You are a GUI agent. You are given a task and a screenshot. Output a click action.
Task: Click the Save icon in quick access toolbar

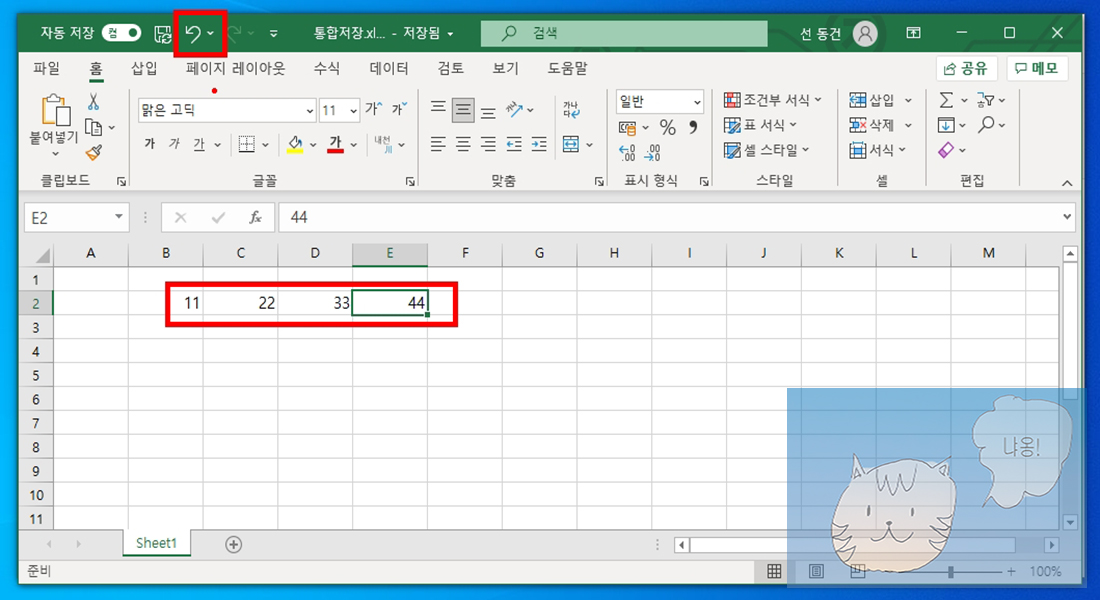(x=163, y=33)
